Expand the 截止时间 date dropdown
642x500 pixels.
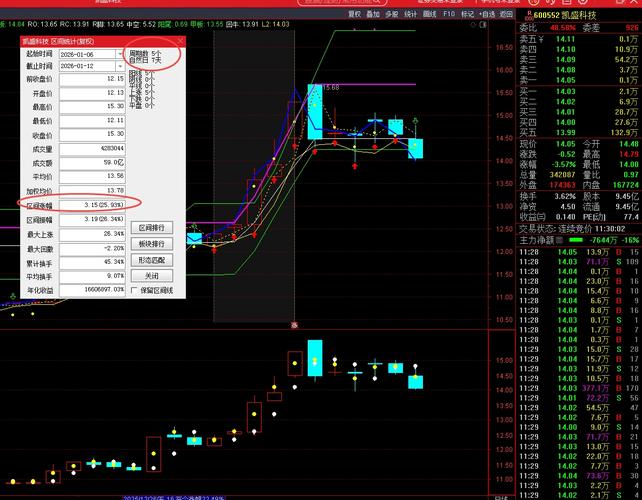point(121,66)
